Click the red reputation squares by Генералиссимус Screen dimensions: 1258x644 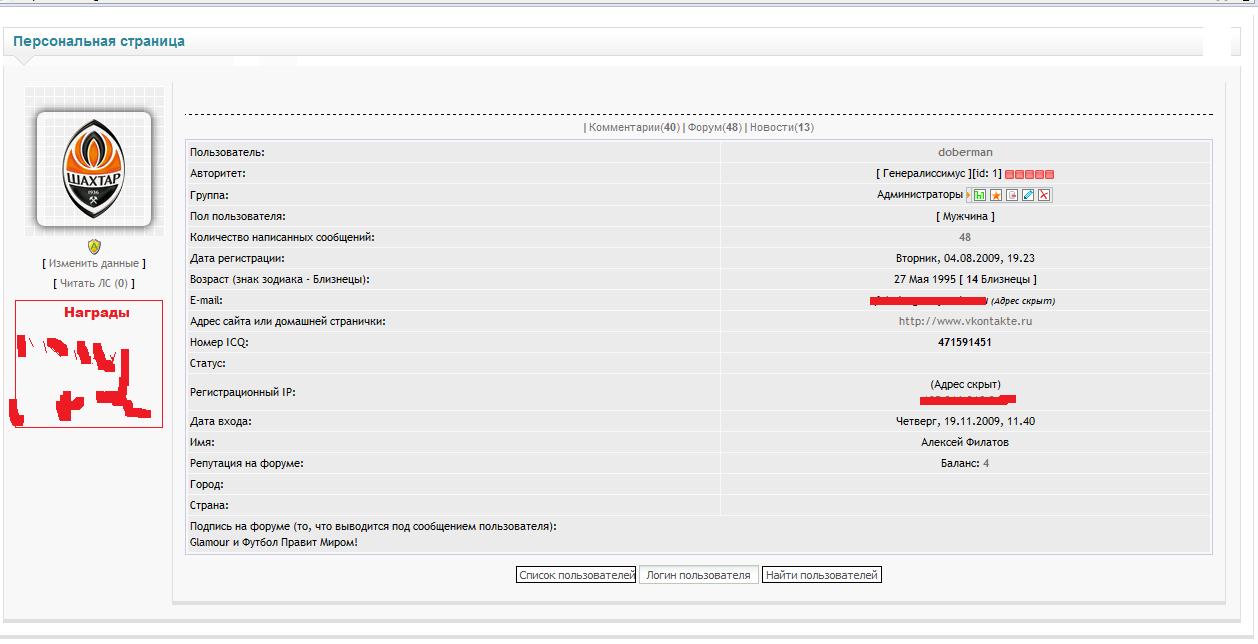1029,174
